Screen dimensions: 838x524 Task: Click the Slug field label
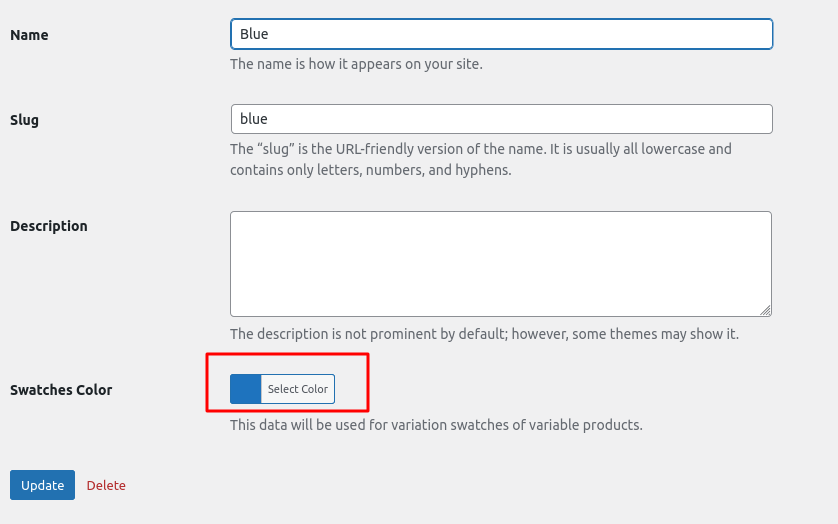coord(24,120)
